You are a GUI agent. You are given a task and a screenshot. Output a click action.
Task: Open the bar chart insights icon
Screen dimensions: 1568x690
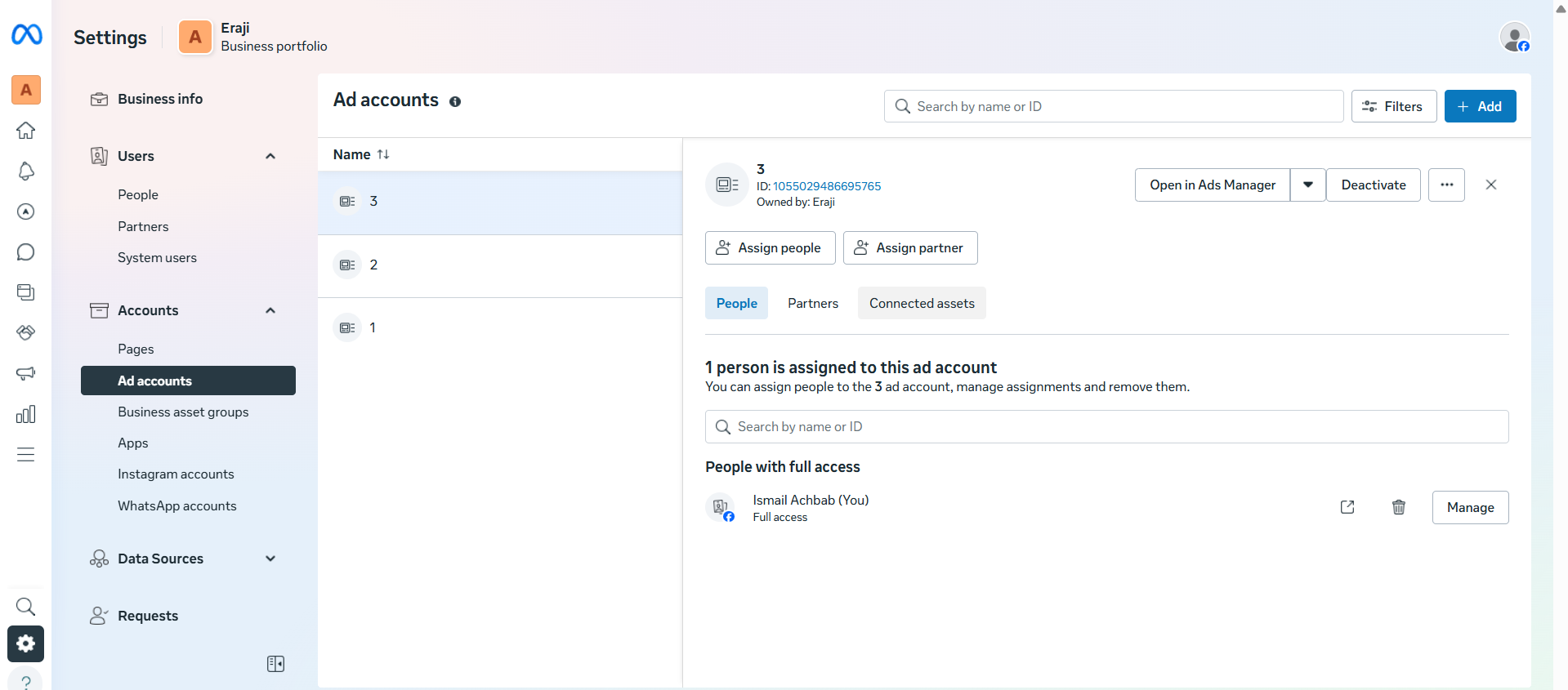point(26,414)
